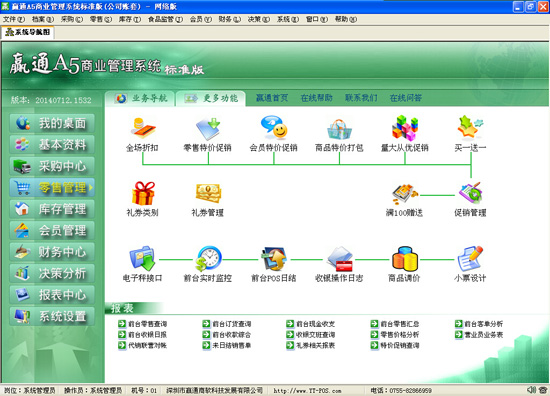Select 零售管理 in the sidebar
The image size is (550, 396).
[52, 188]
